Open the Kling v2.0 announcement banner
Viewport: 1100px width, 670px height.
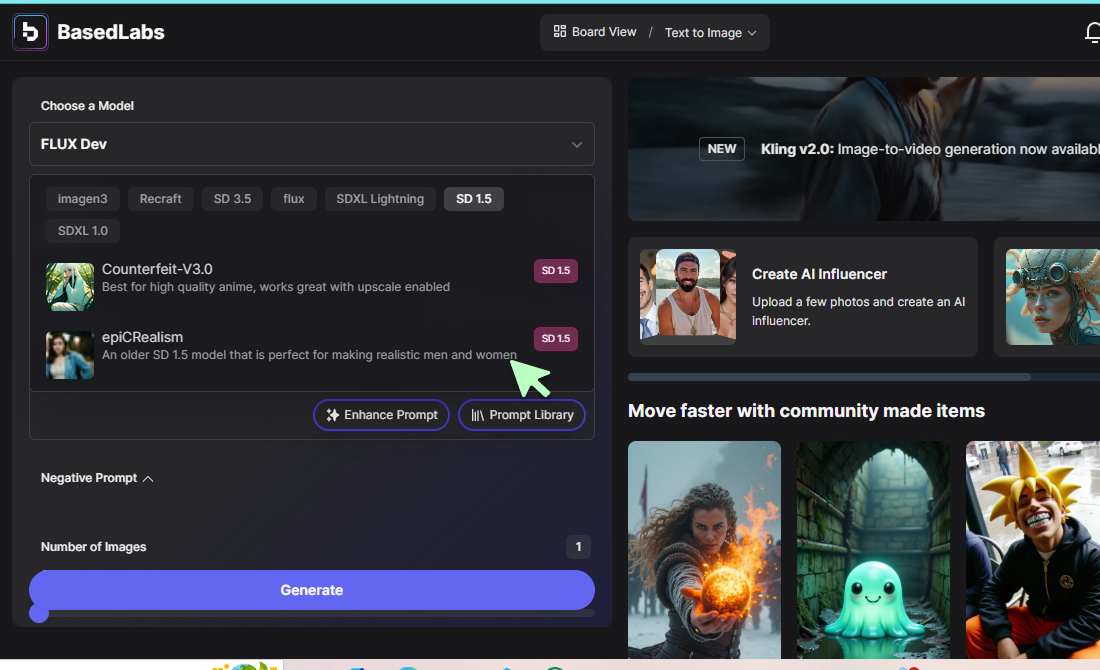point(864,149)
